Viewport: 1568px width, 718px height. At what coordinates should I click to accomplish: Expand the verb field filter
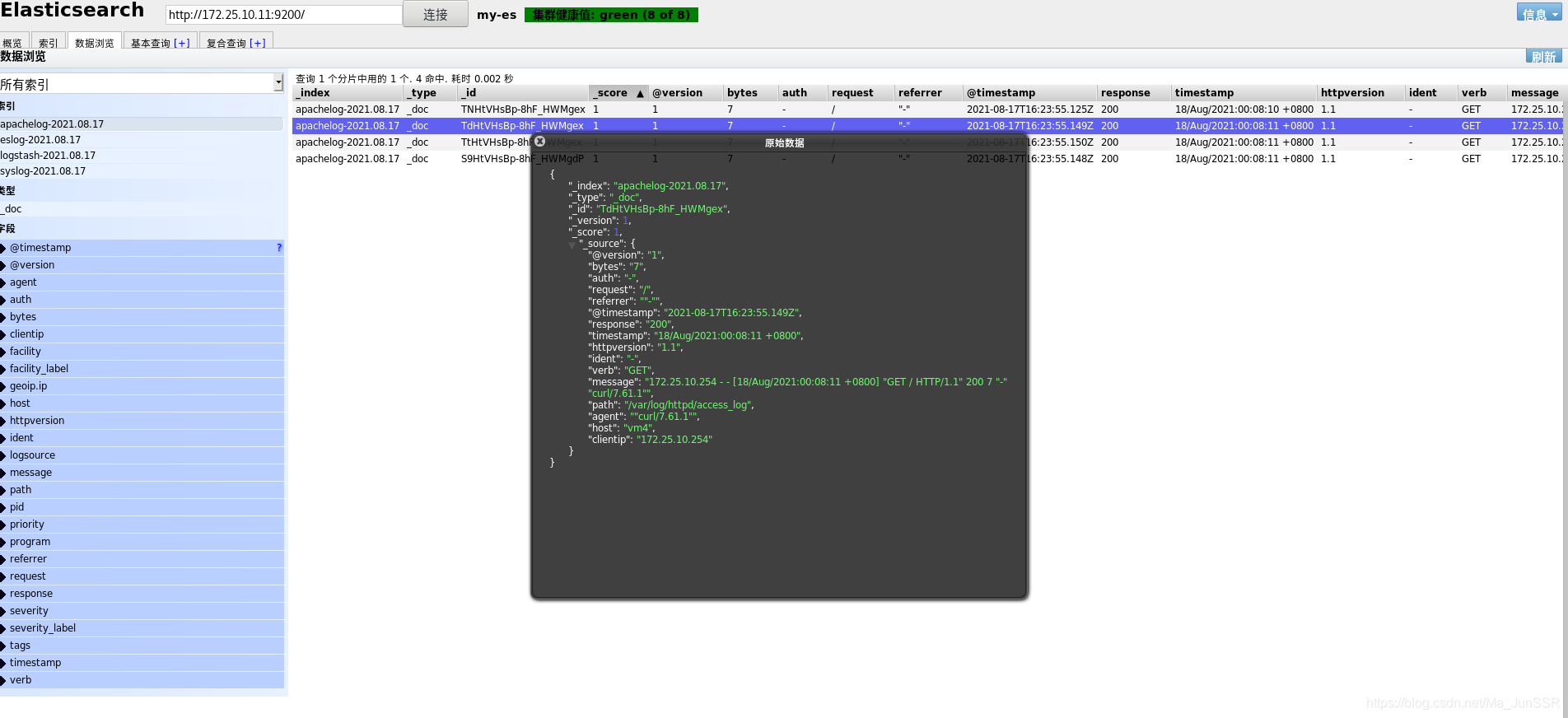[x=142, y=680]
